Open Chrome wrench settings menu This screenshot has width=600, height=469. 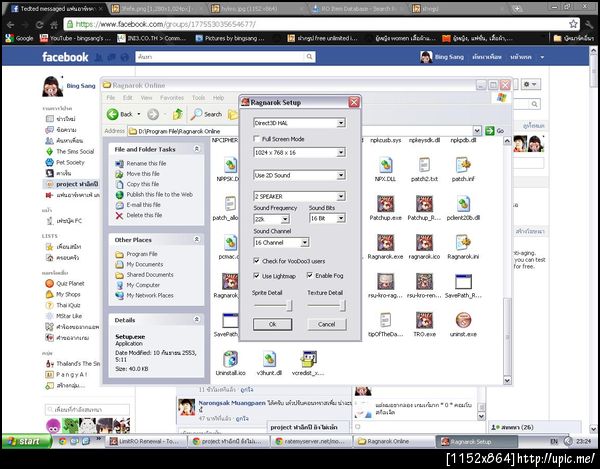[x=589, y=24]
